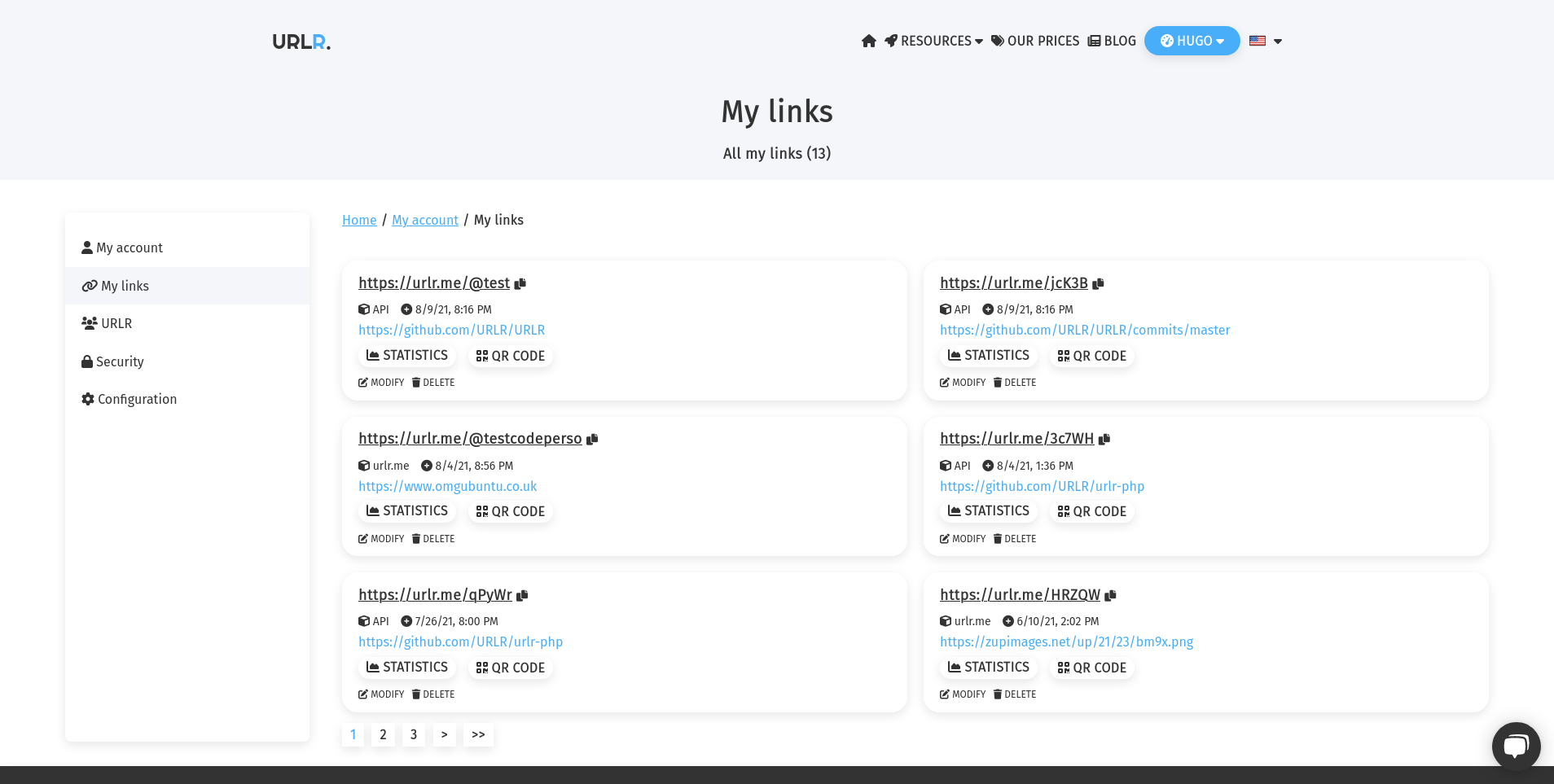Open OUR PRICES in the top navigation
This screenshot has height=784, width=1554.
coord(1043,41)
